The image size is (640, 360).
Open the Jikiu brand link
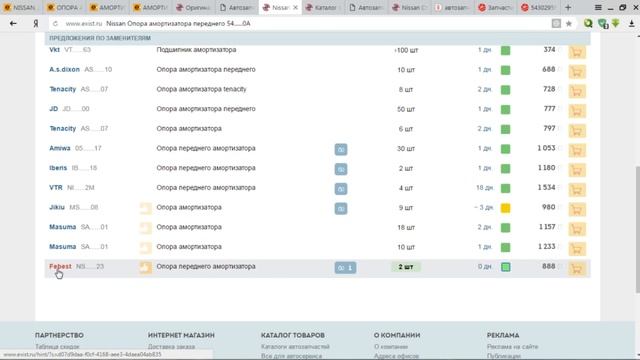[x=57, y=207]
